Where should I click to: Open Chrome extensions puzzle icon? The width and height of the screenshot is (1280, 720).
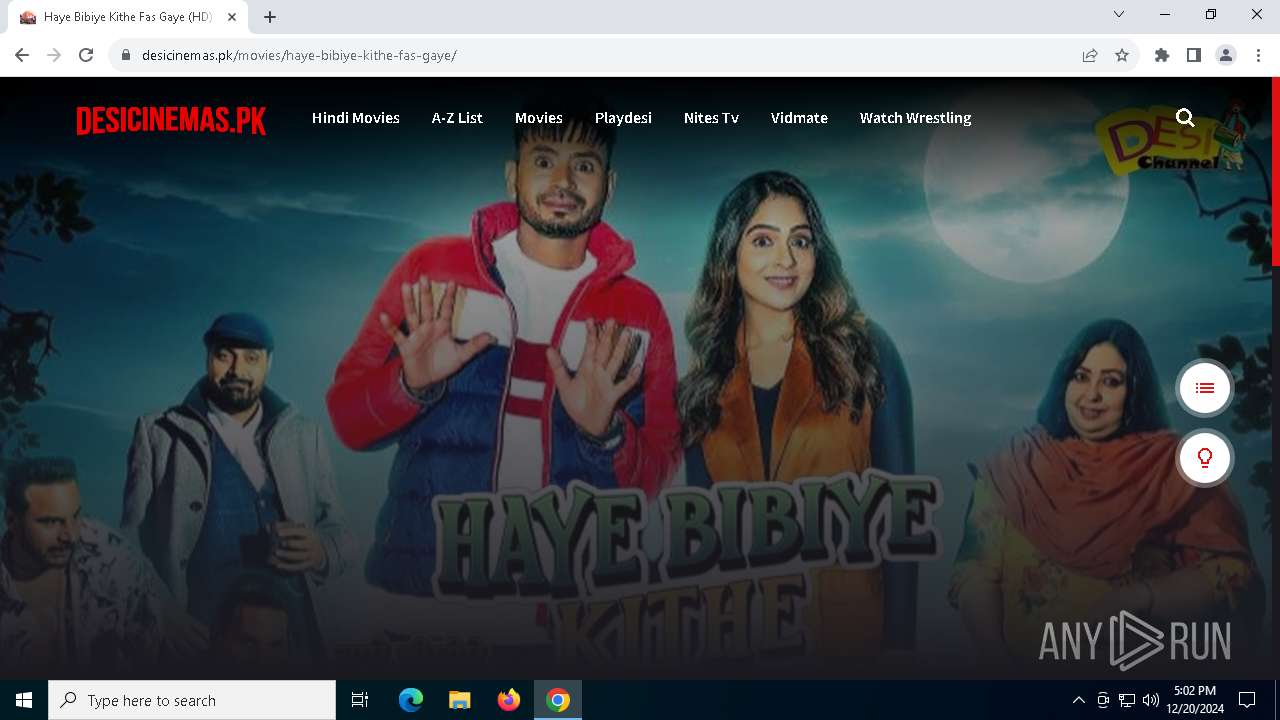click(1162, 55)
